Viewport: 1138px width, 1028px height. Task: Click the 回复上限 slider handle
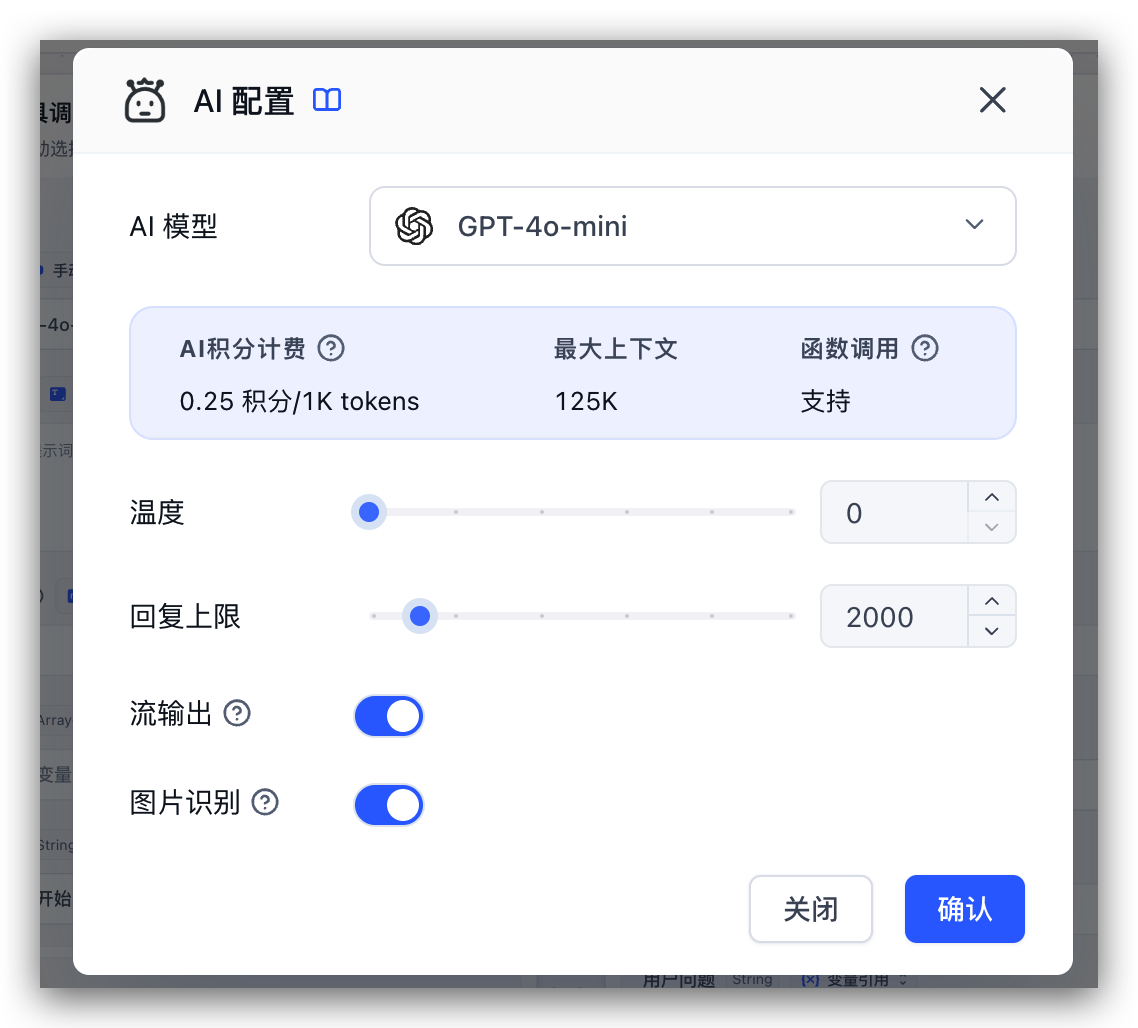[420, 616]
